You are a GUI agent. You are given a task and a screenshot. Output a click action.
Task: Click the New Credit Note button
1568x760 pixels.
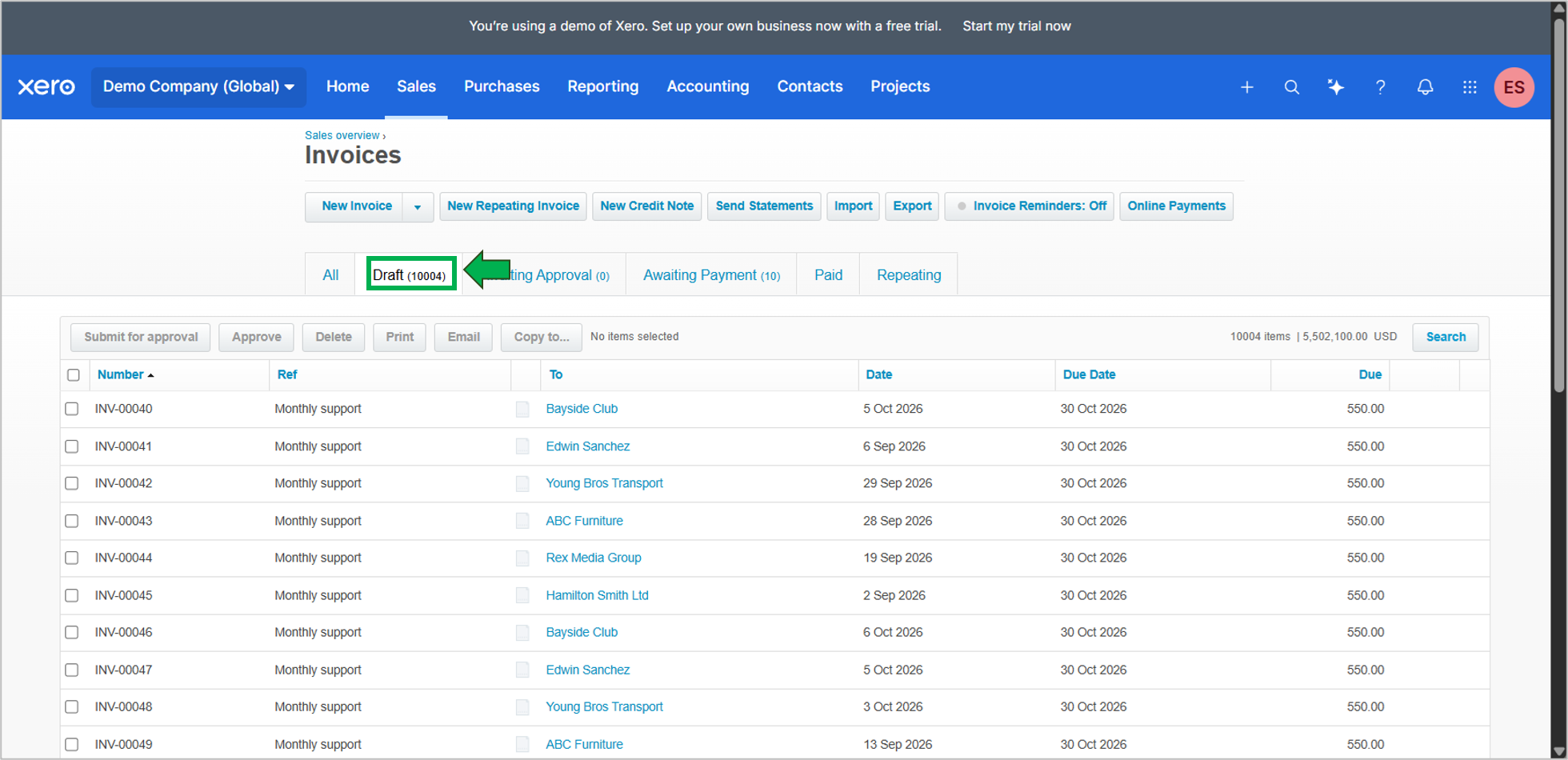point(646,206)
